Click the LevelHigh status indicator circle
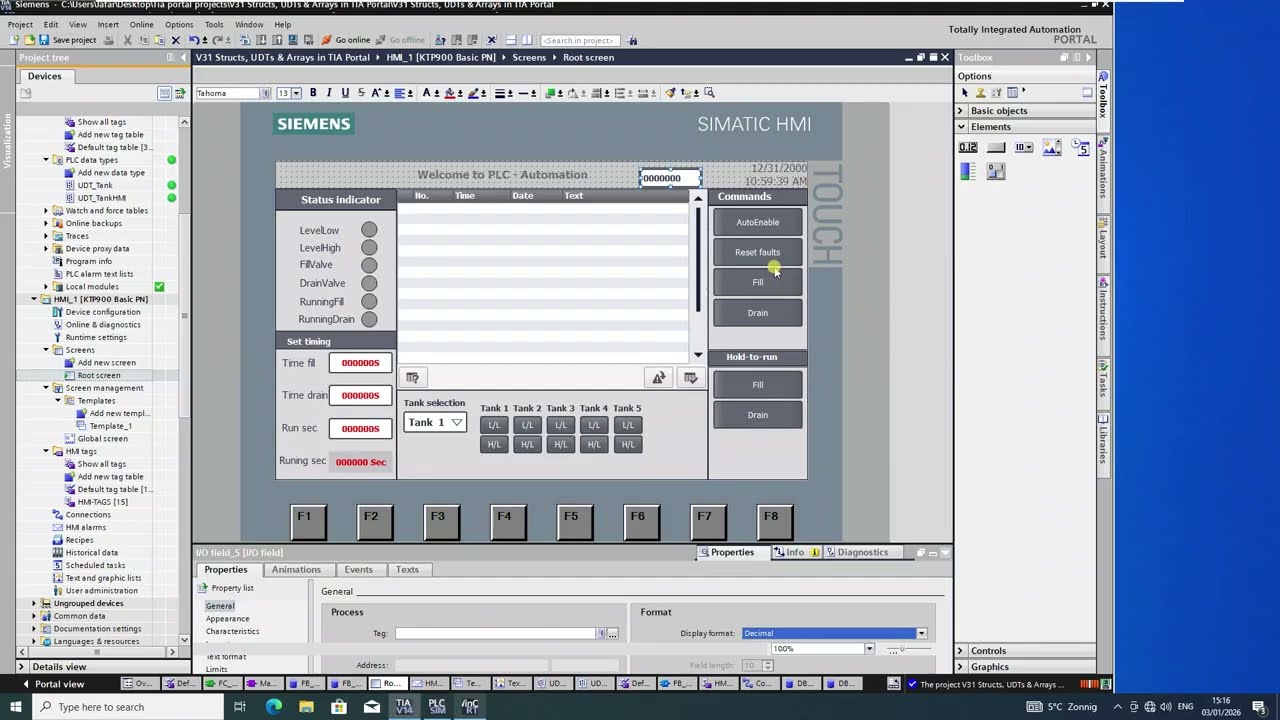 tap(369, 248)
